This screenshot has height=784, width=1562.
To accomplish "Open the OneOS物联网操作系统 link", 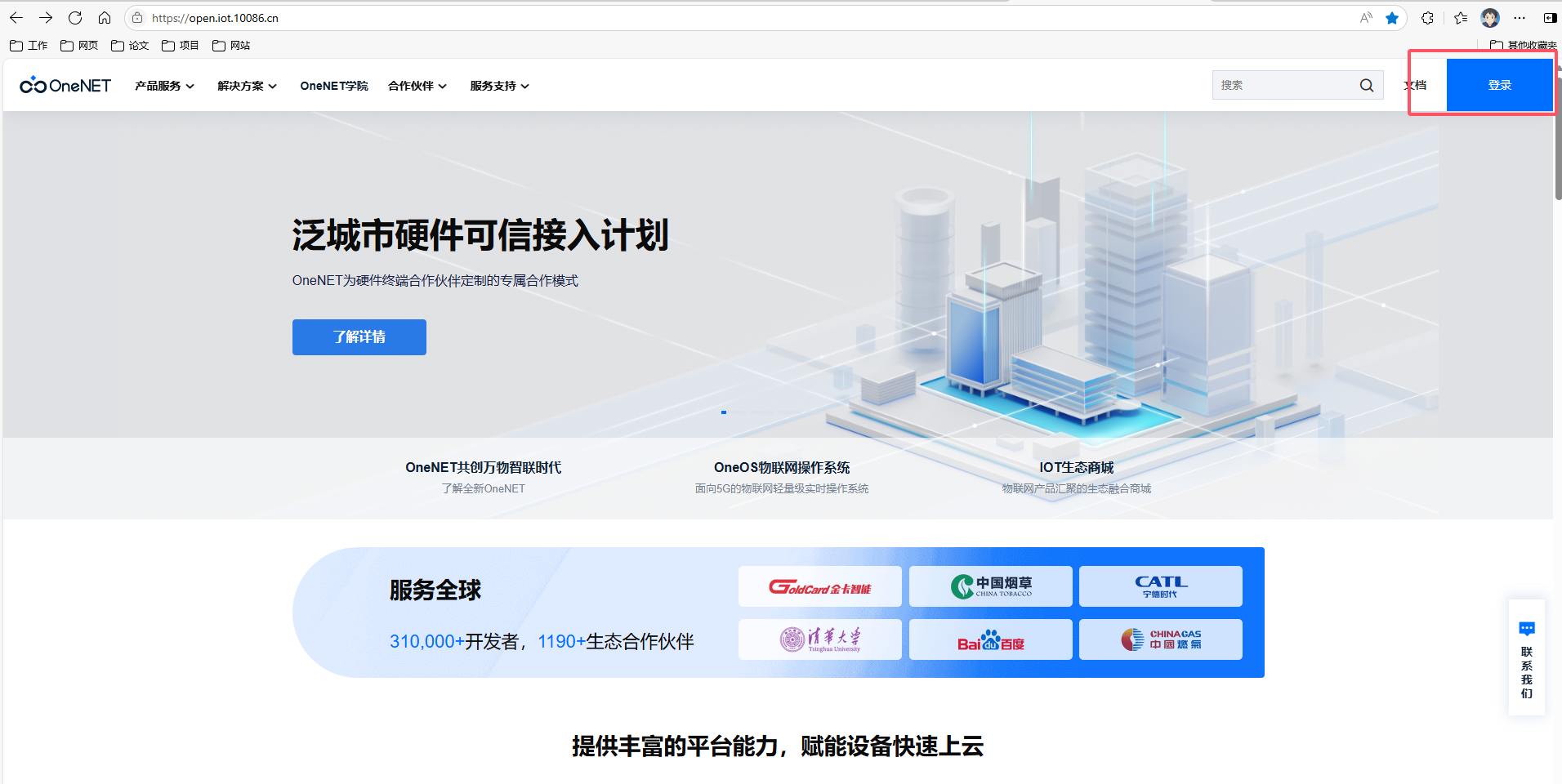I will 782,467.
